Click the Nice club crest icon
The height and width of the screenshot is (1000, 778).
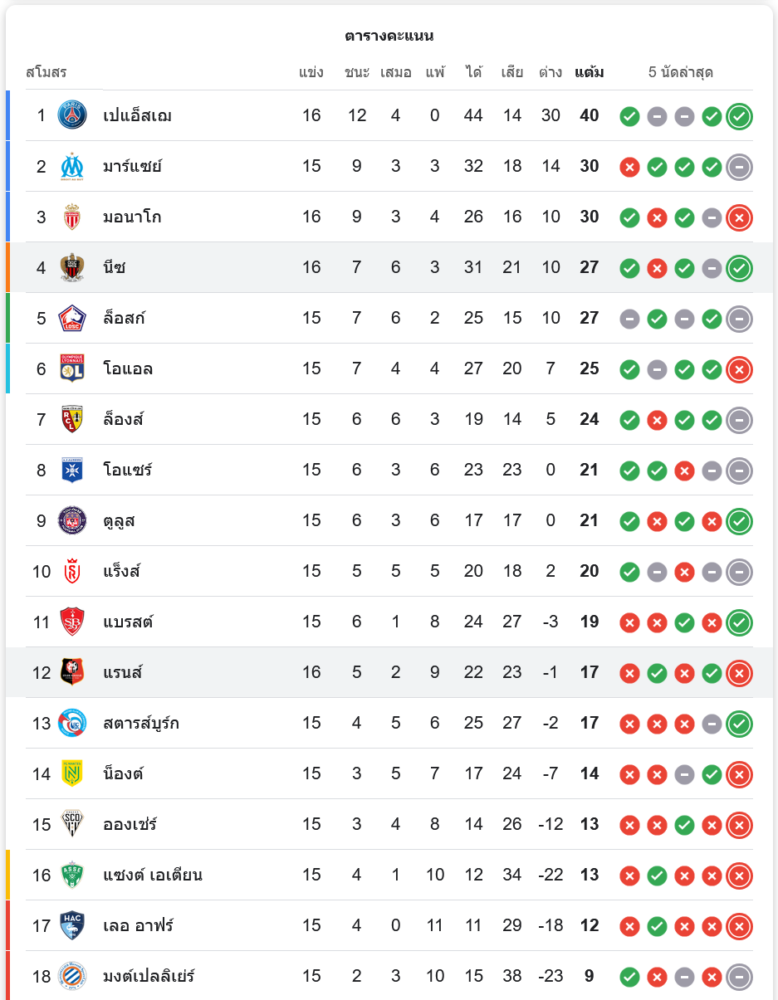pos(72,267)
